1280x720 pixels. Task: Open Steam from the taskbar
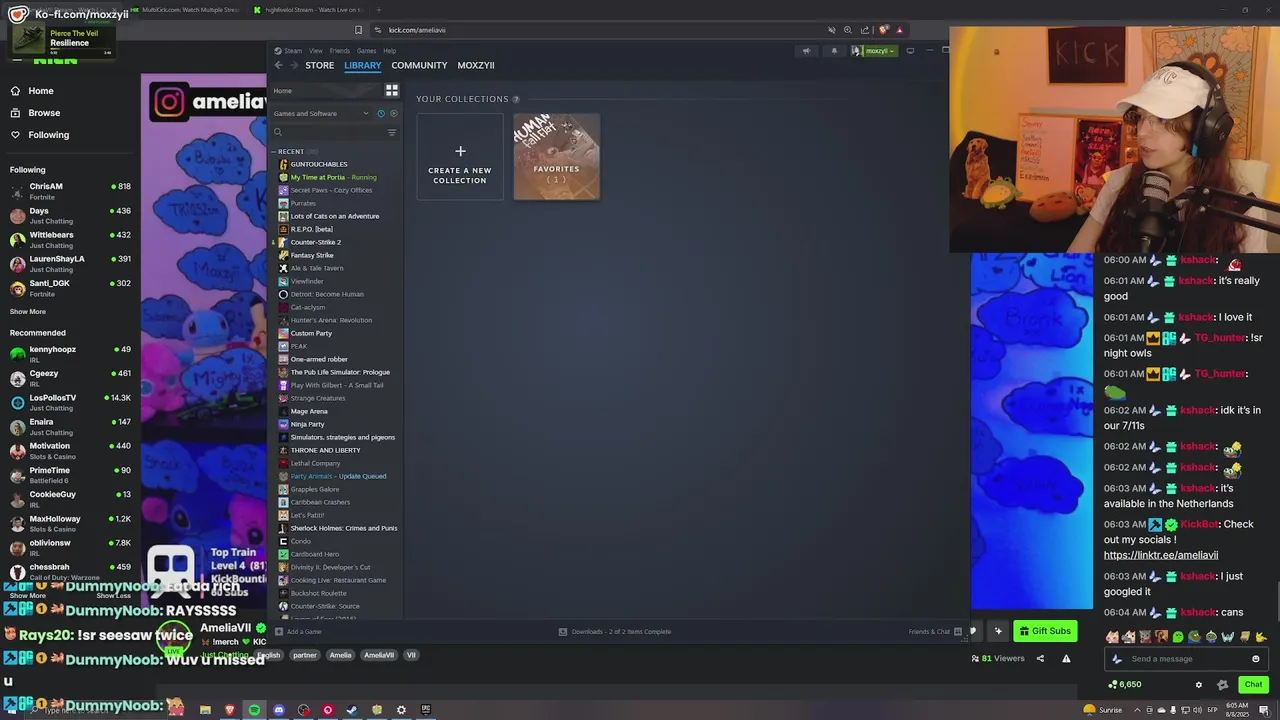point(352,710)
